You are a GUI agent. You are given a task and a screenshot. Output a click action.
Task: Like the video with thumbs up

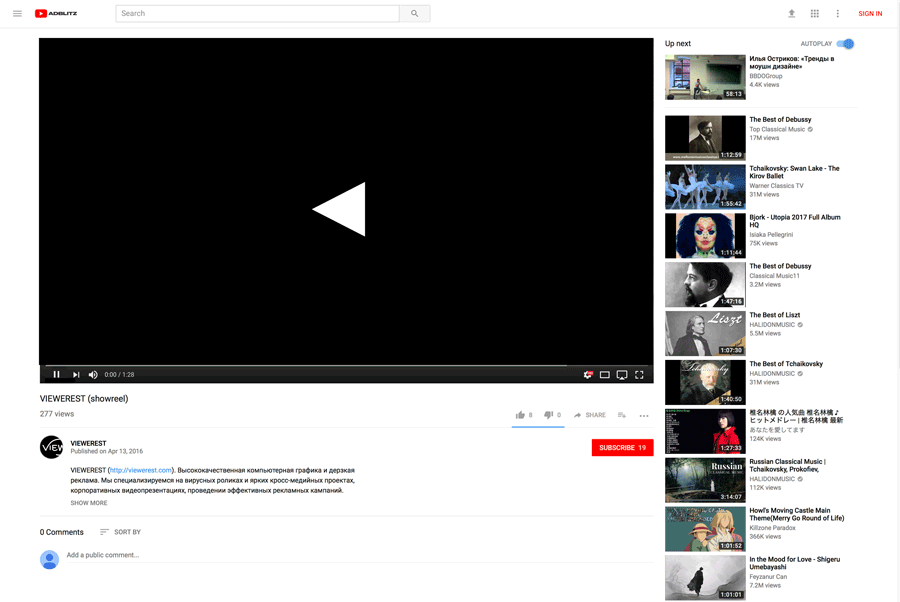click(x=520, y=415)
